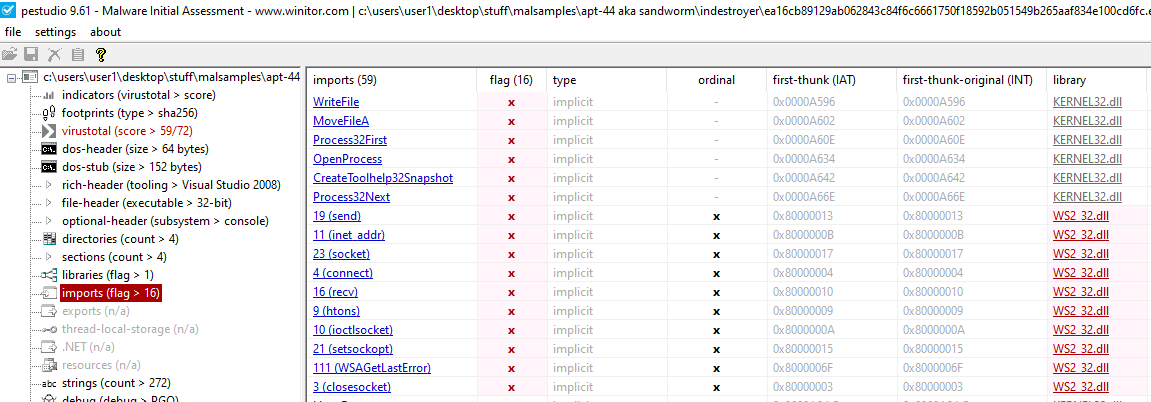Click the virustotal arrow icon

click(49, 131)
